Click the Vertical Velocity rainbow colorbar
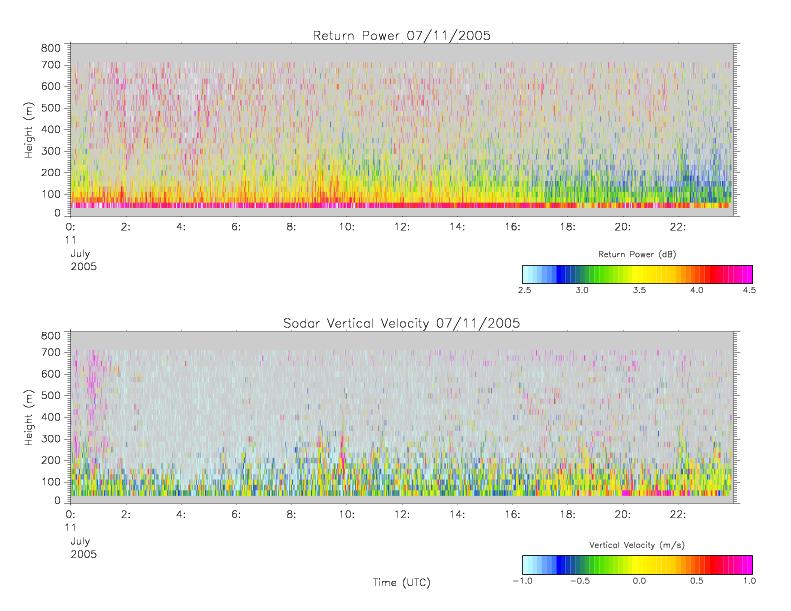 coord(637,565)
